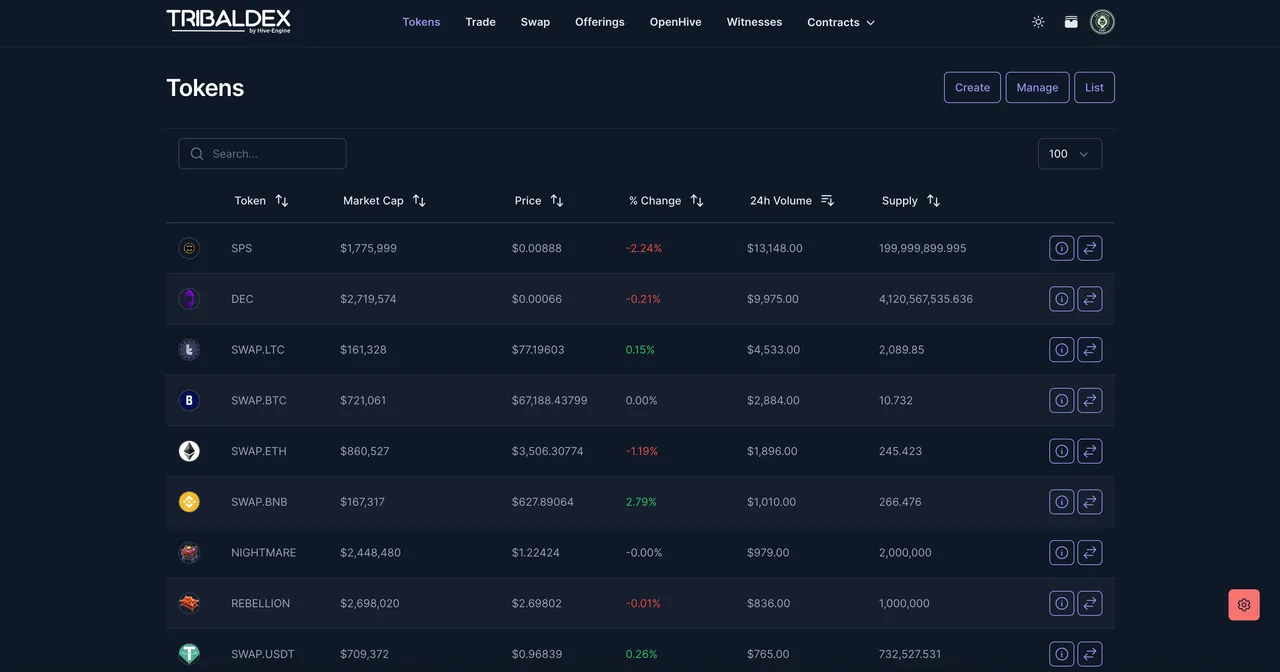The image size is (1280, 672).
Task: Click the Create button
Action: click(972, 87)
